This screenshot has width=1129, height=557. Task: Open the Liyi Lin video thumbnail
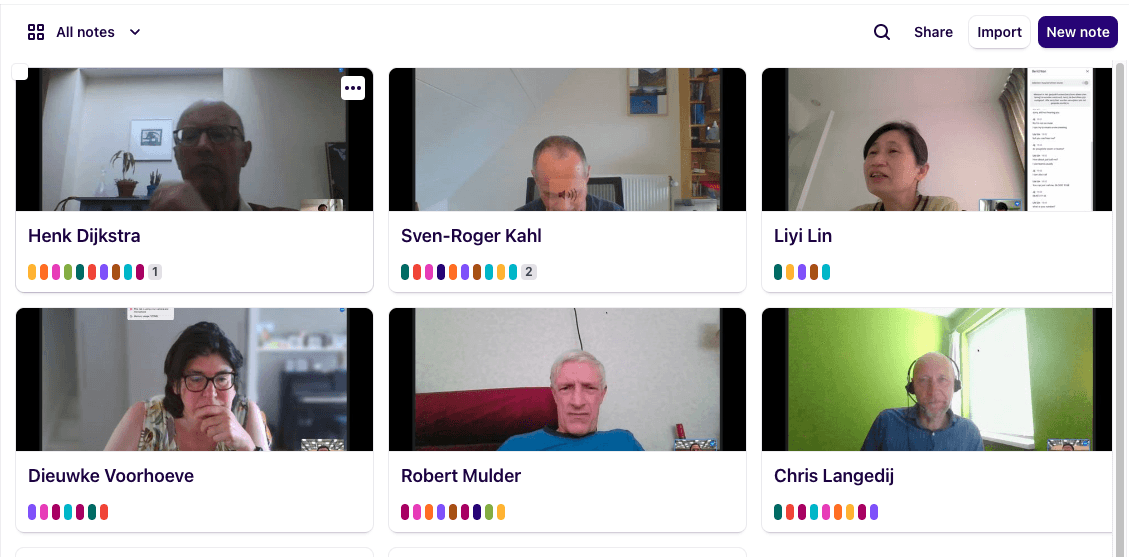tap(937, 140)
